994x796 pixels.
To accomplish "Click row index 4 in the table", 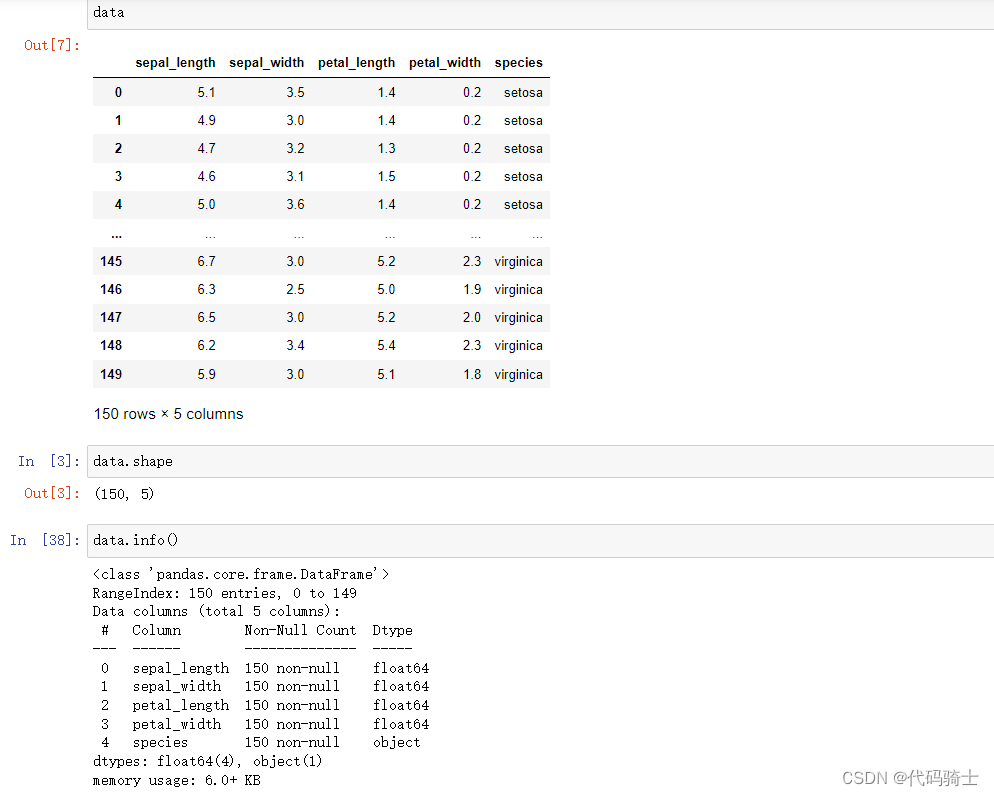I will pos(118,205).
